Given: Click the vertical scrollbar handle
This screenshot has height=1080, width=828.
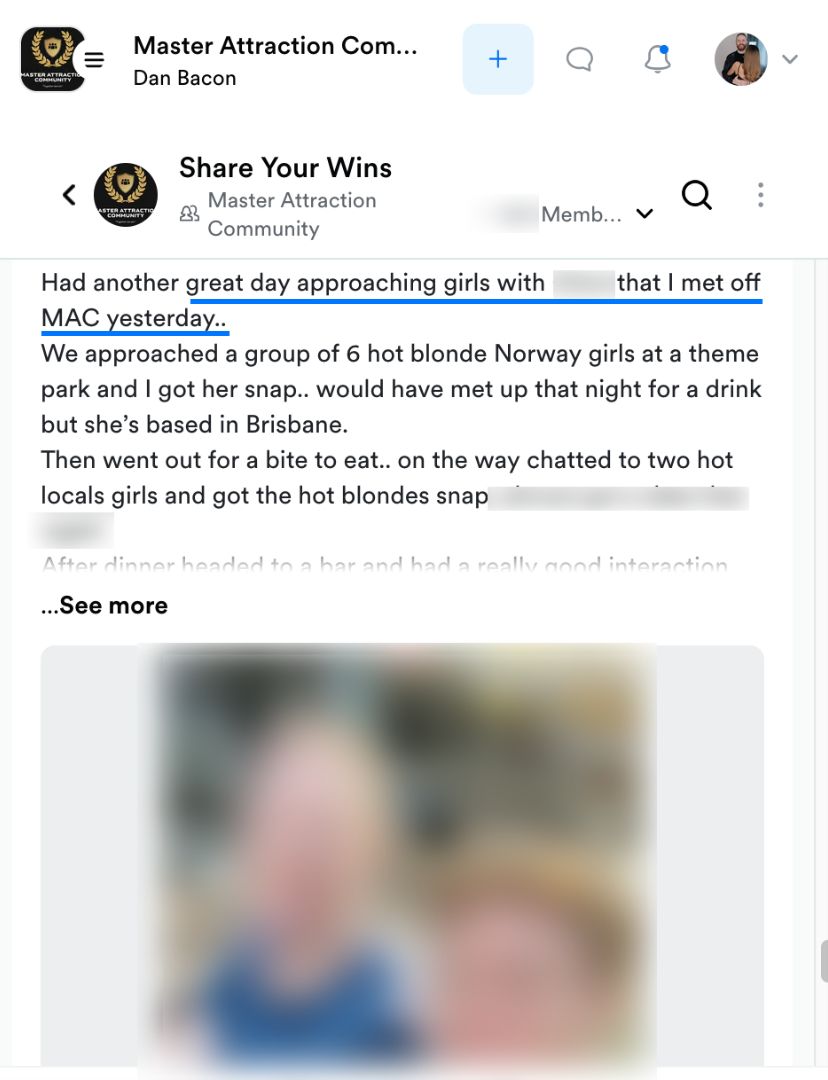Looking at the screenshot, I should pos(824,962).
